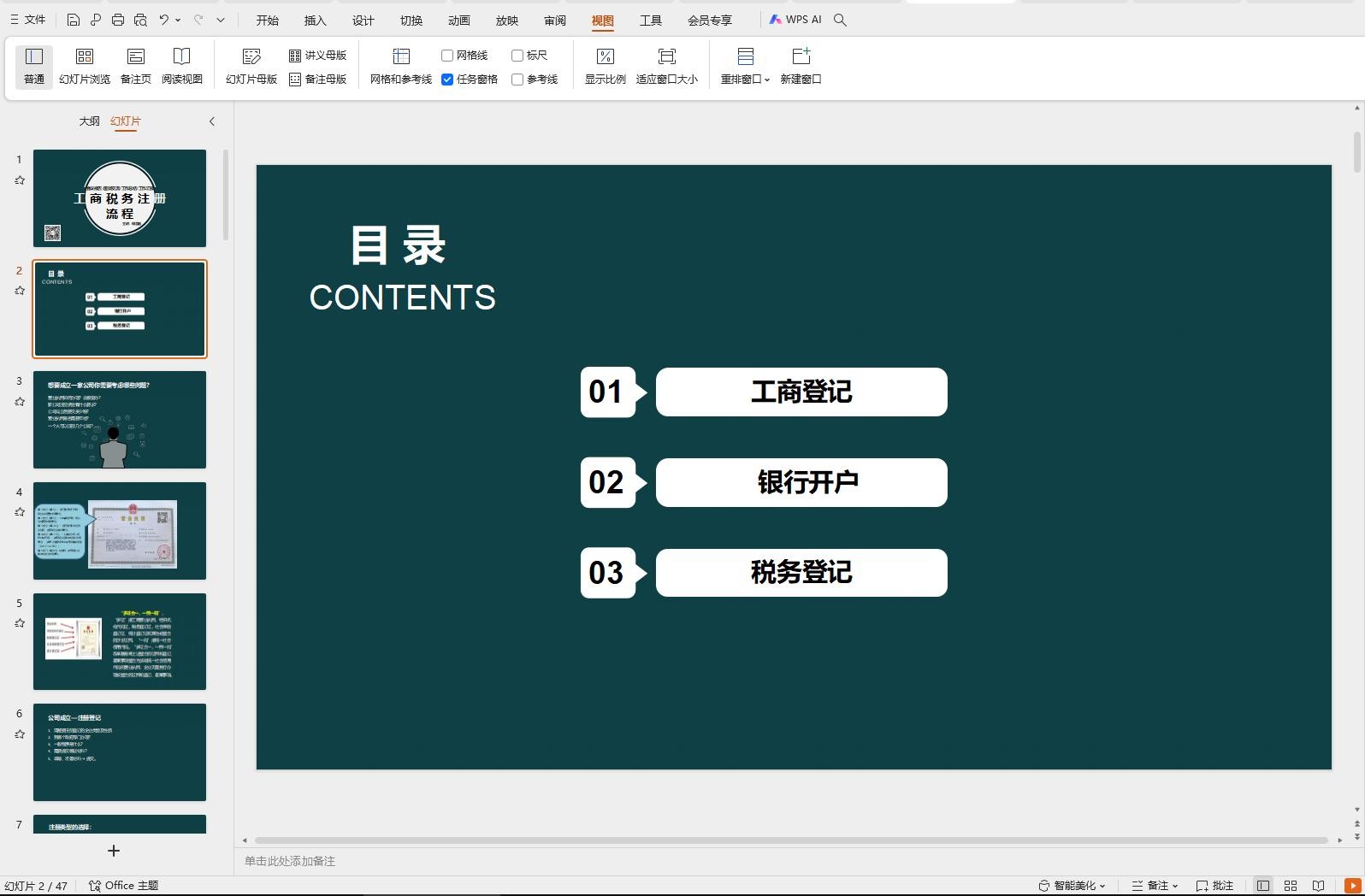
Task: Enable the Gridlines checkbox (网格线)
Action: [447, 56]
